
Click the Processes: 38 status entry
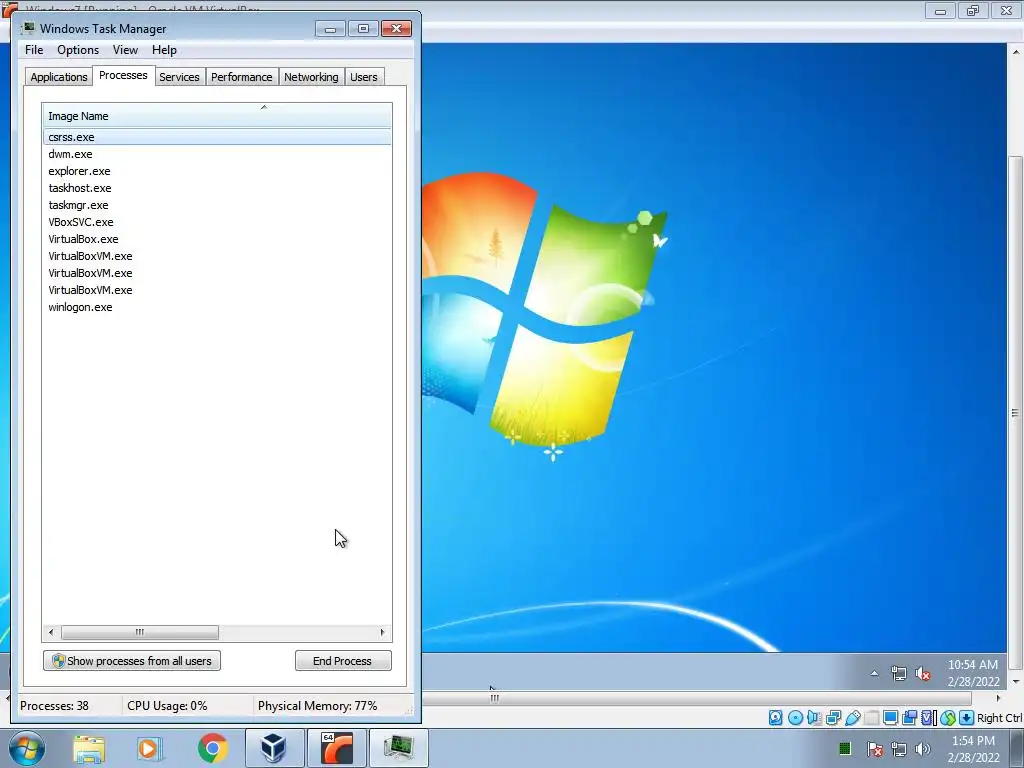(x=54, y=706)
